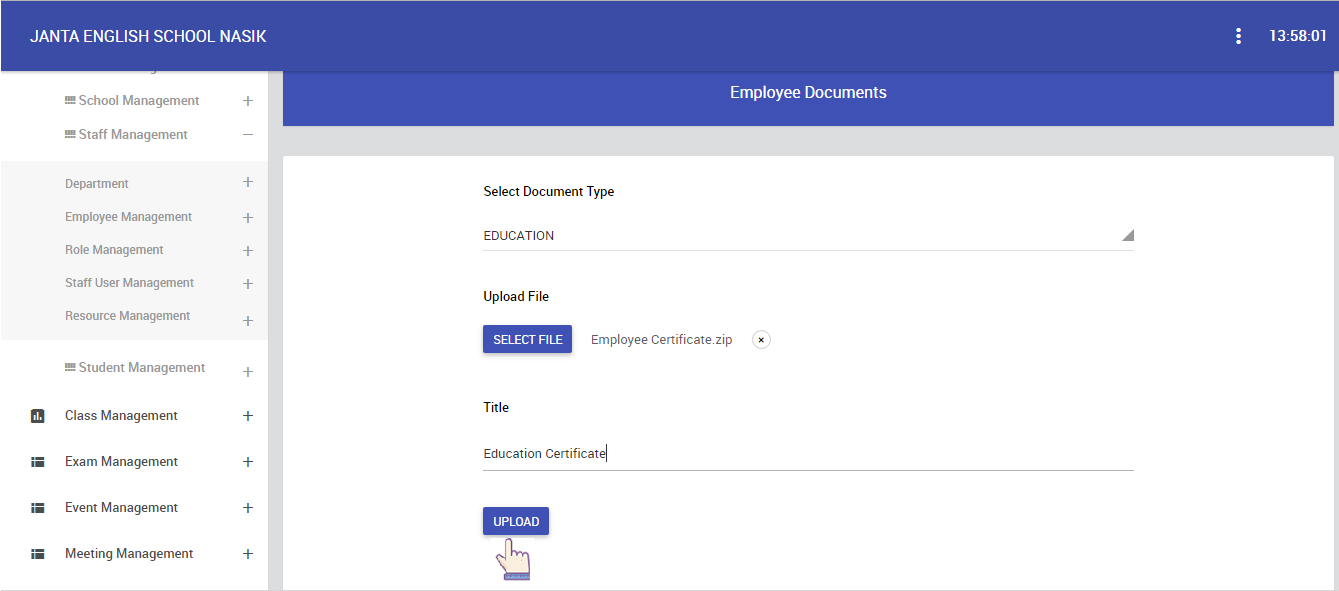
Task: Click the UPLOAD button
Action: (x=516, y=521)
